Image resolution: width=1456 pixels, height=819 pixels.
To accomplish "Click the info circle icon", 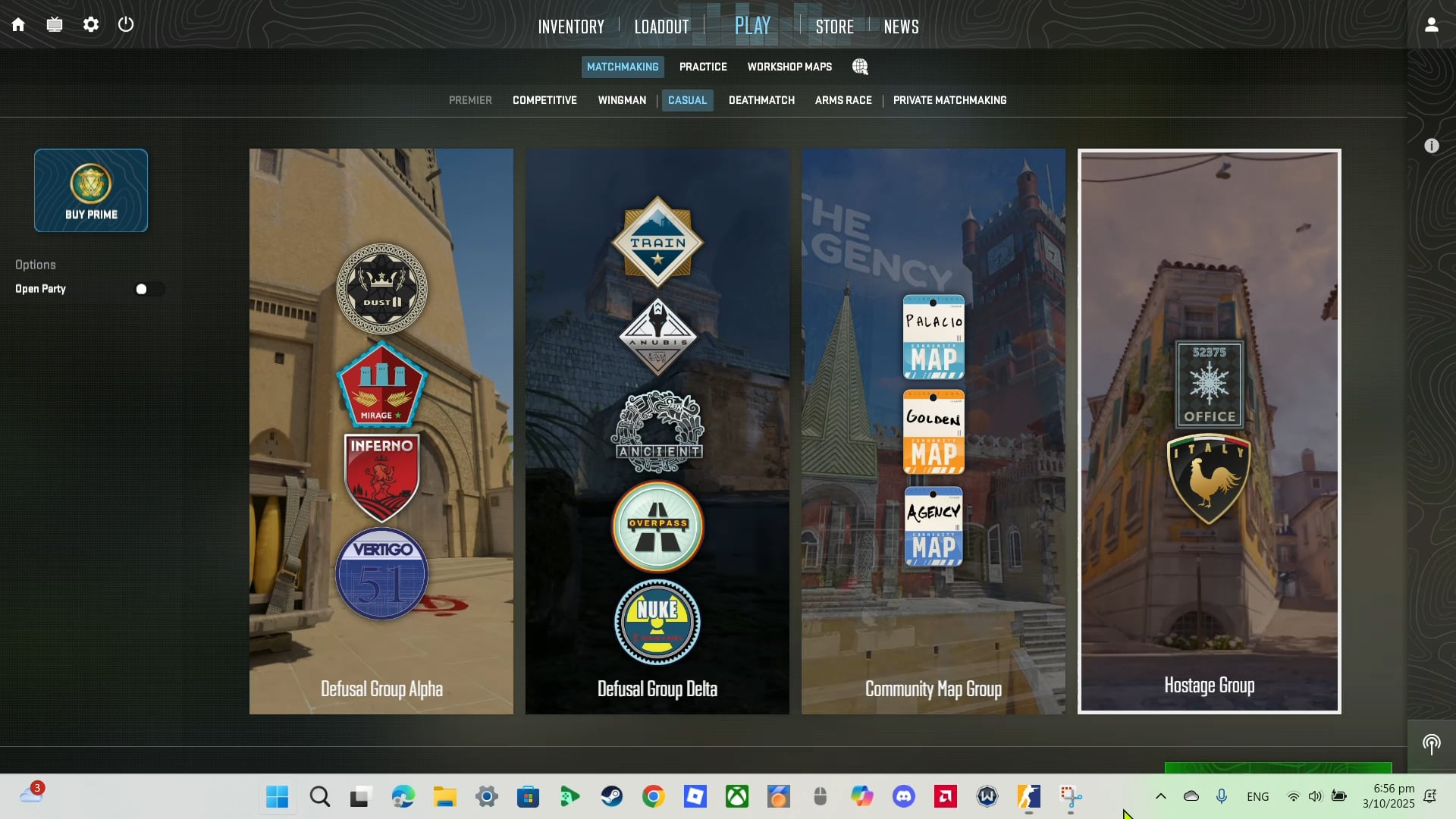I will coord(1432,146).
